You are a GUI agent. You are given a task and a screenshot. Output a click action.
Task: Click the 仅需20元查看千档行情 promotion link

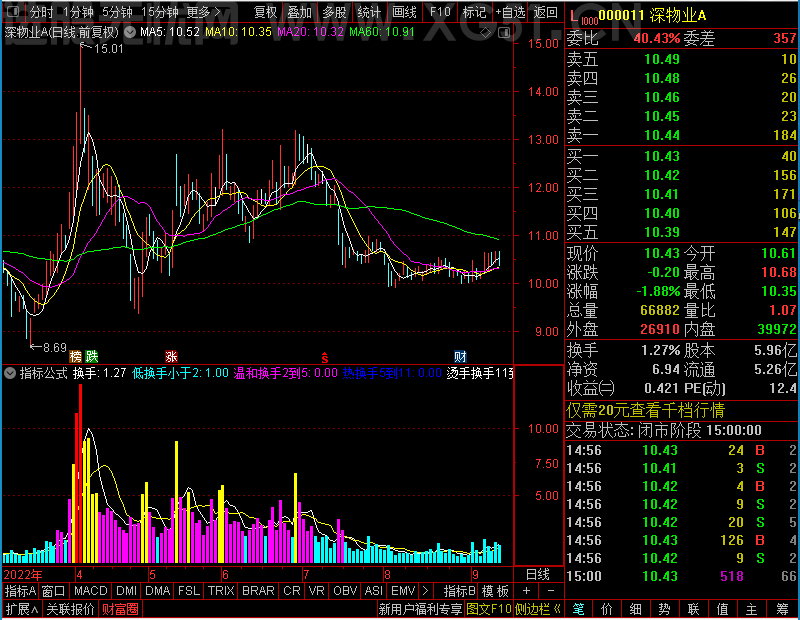click(x=645, y=410)
